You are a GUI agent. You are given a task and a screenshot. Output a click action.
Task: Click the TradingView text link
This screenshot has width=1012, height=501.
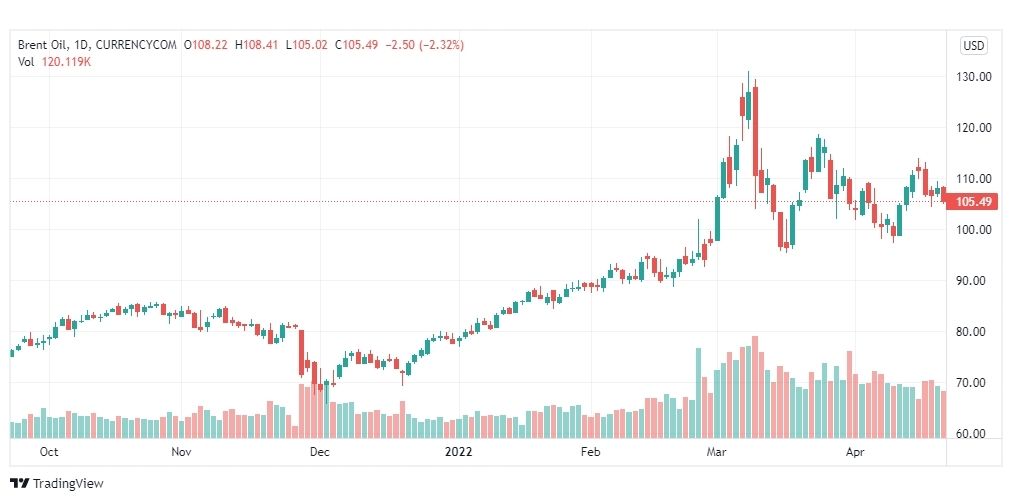[68, 484]
